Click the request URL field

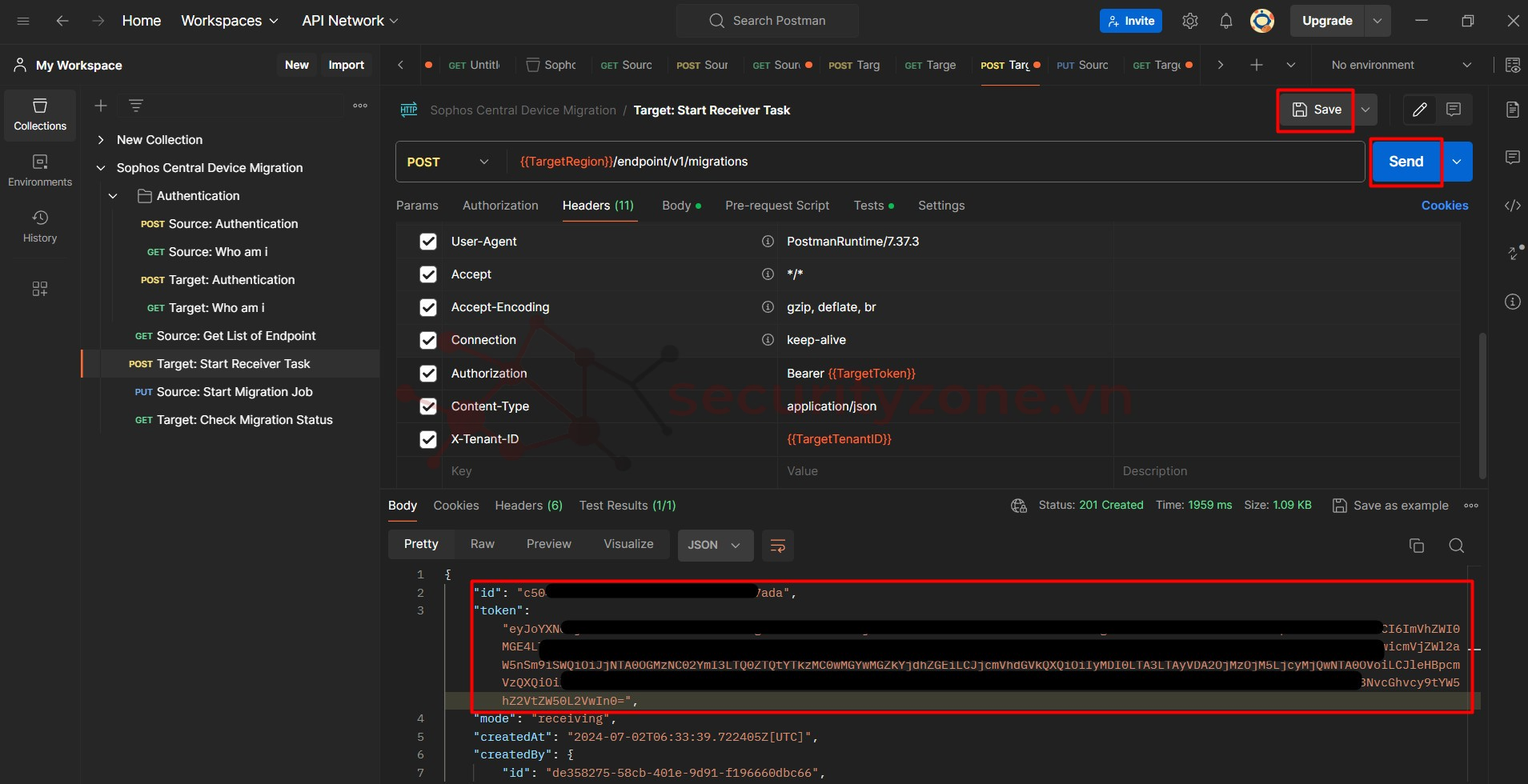pos(935,162)
